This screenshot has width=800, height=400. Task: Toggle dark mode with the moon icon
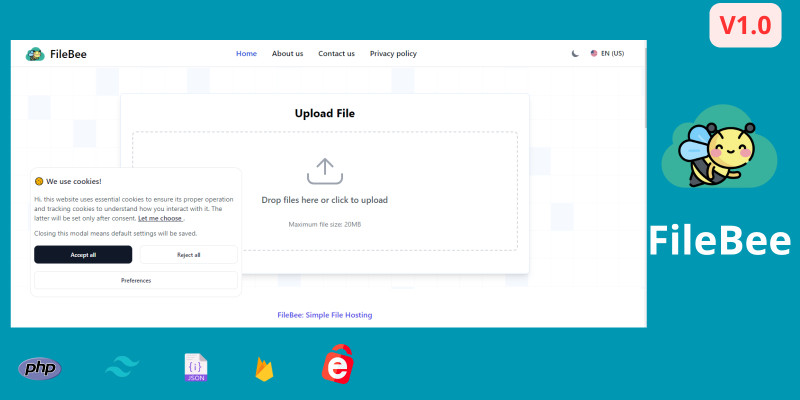(x=575, y=54)
